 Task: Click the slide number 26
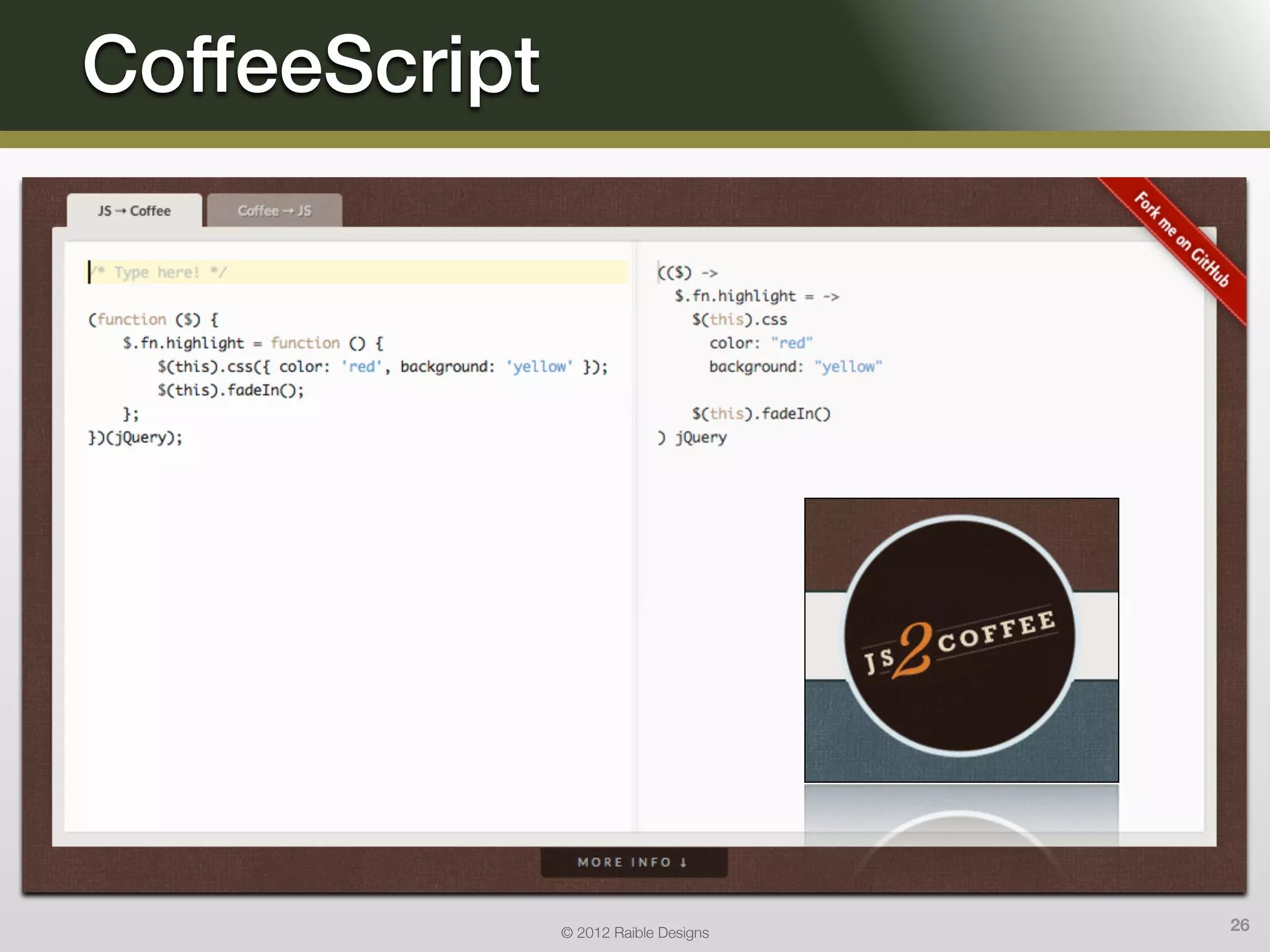[1240, 925]
